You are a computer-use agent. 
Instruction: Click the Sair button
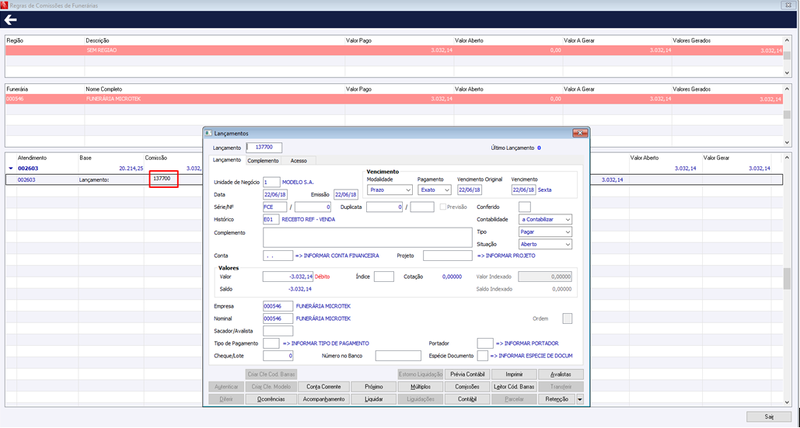point(769,416)
